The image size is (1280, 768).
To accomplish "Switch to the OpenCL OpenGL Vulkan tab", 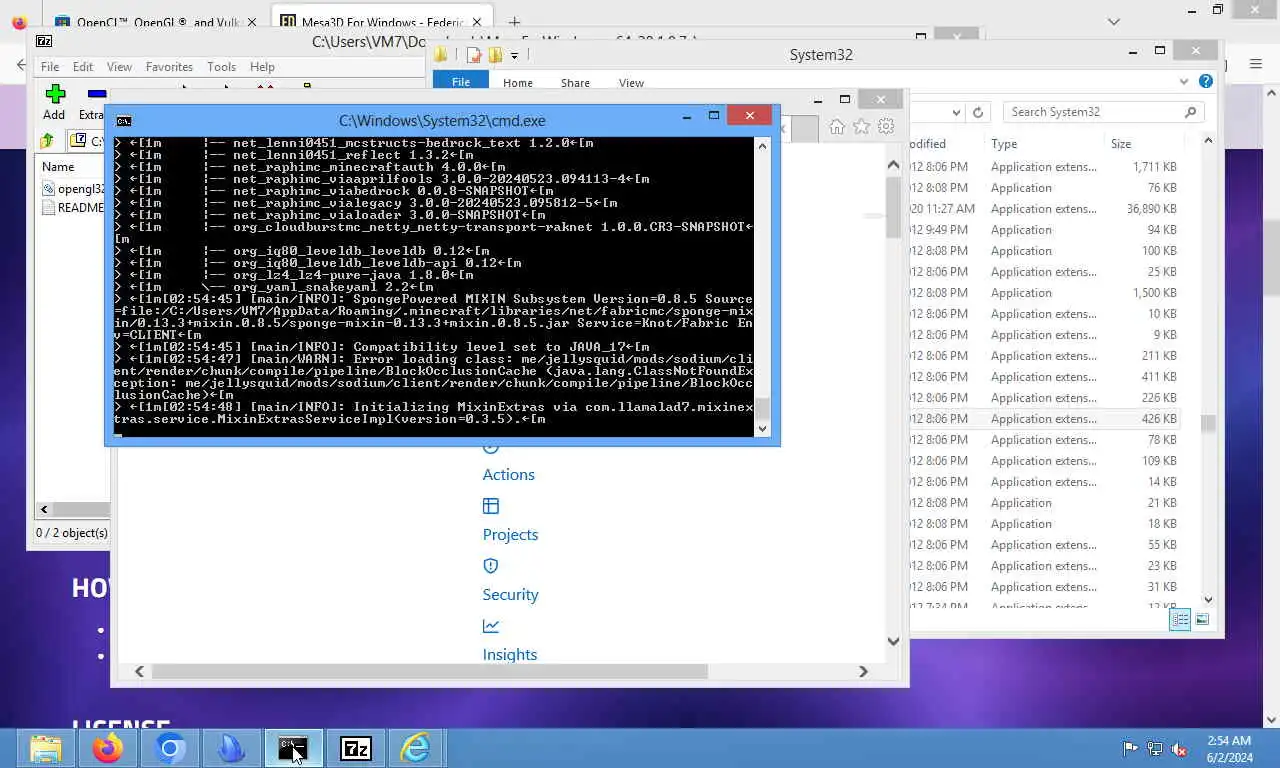I will [153, 22].
